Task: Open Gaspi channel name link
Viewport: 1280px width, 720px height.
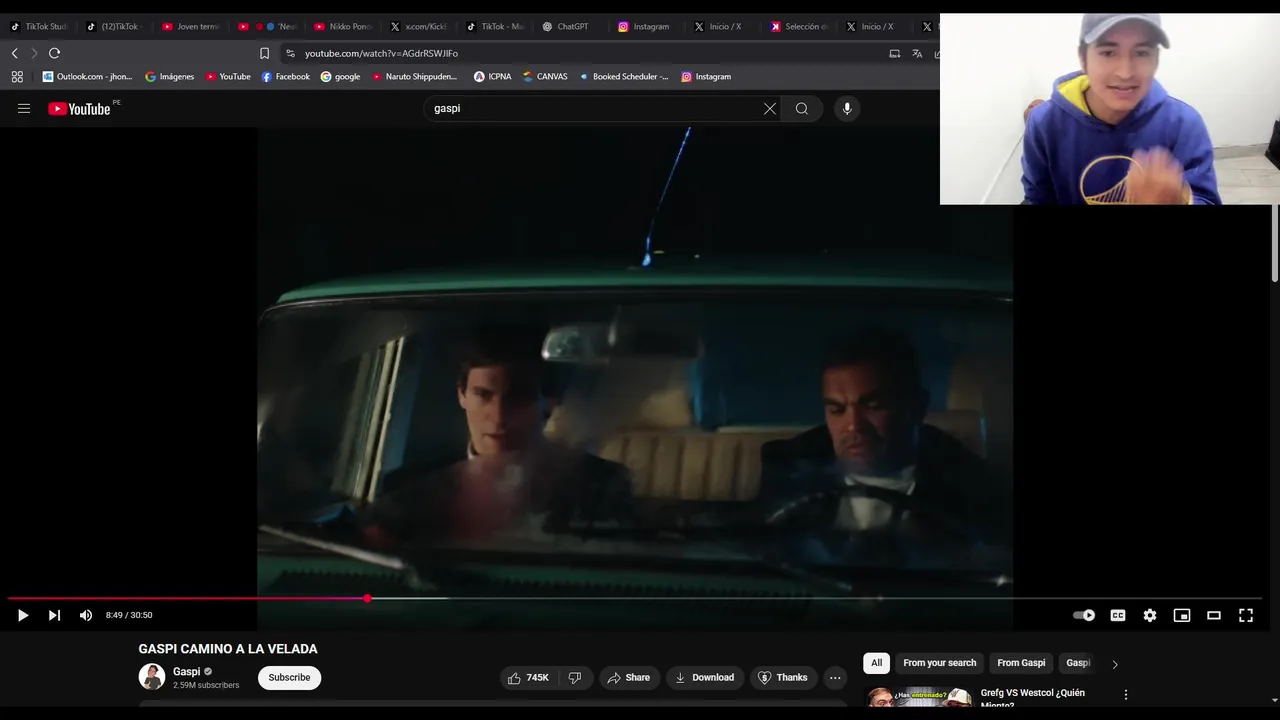Action: (186, 672)
